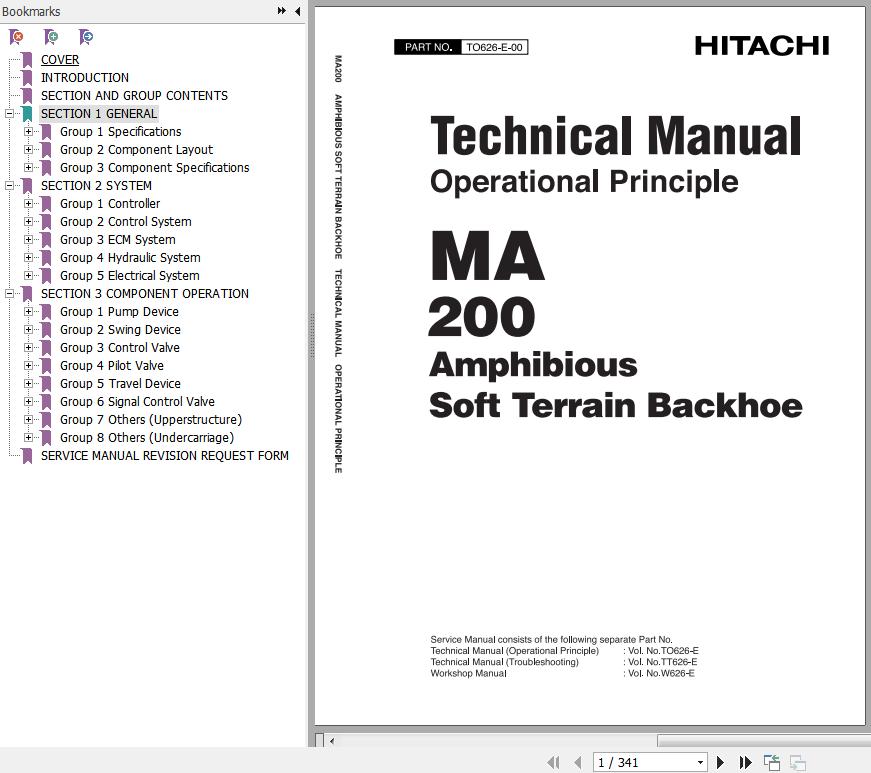
Task: Open page number dropdown list
Action: pos(700,762)
